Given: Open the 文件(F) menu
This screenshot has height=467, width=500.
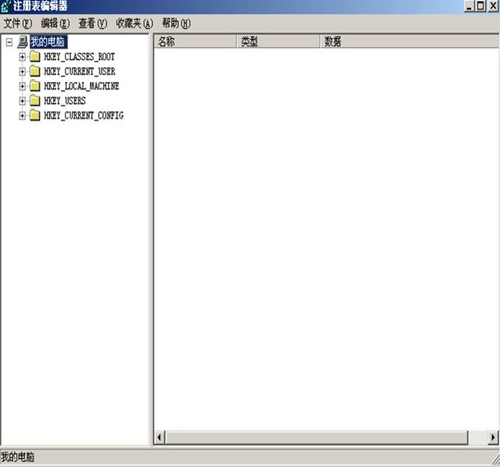Looking at the screenshot, I should [x=18, y=23].
